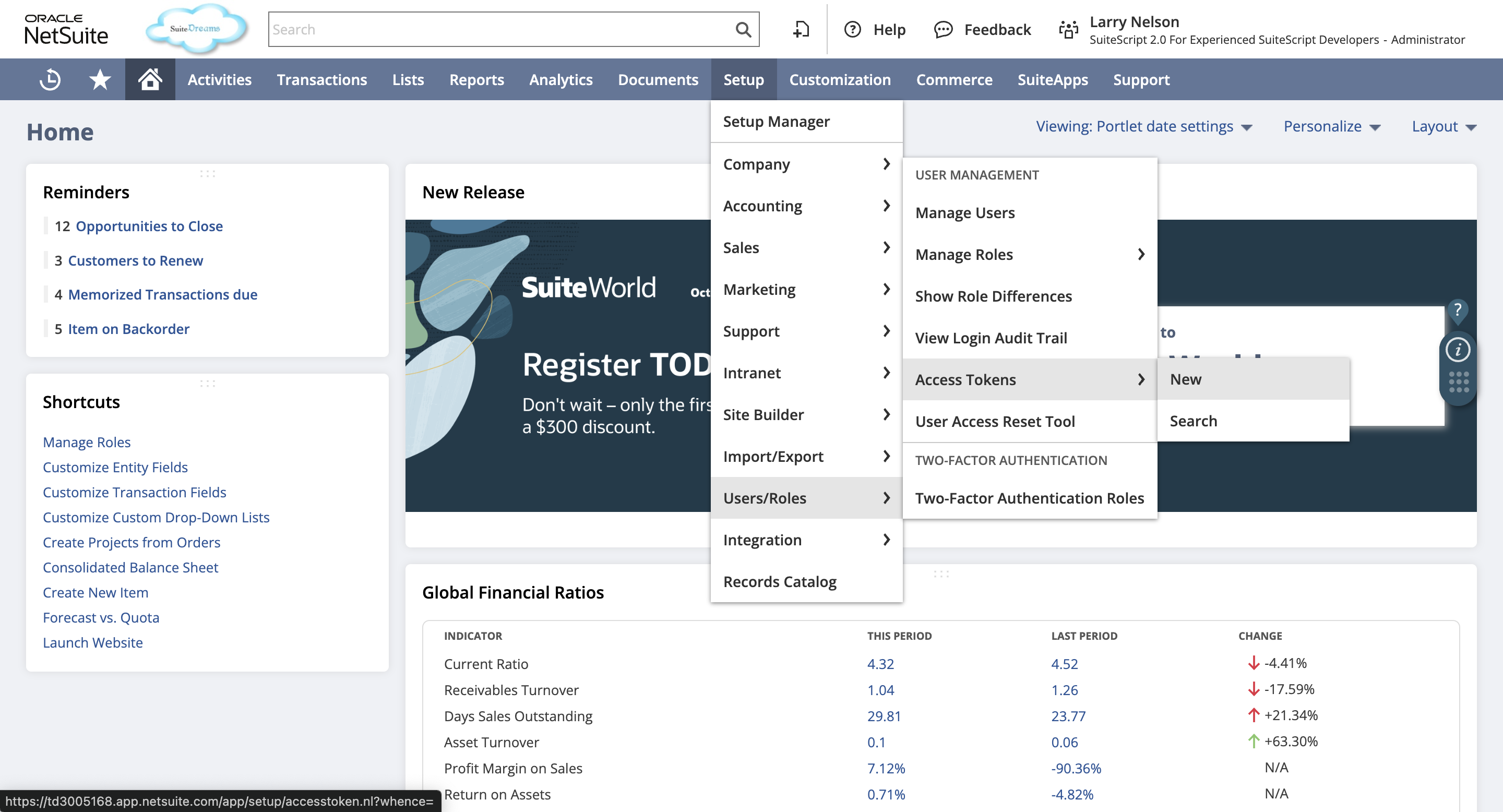Open the Create New page icon
Screen dimensions: 1503x812
coord(801,29)
